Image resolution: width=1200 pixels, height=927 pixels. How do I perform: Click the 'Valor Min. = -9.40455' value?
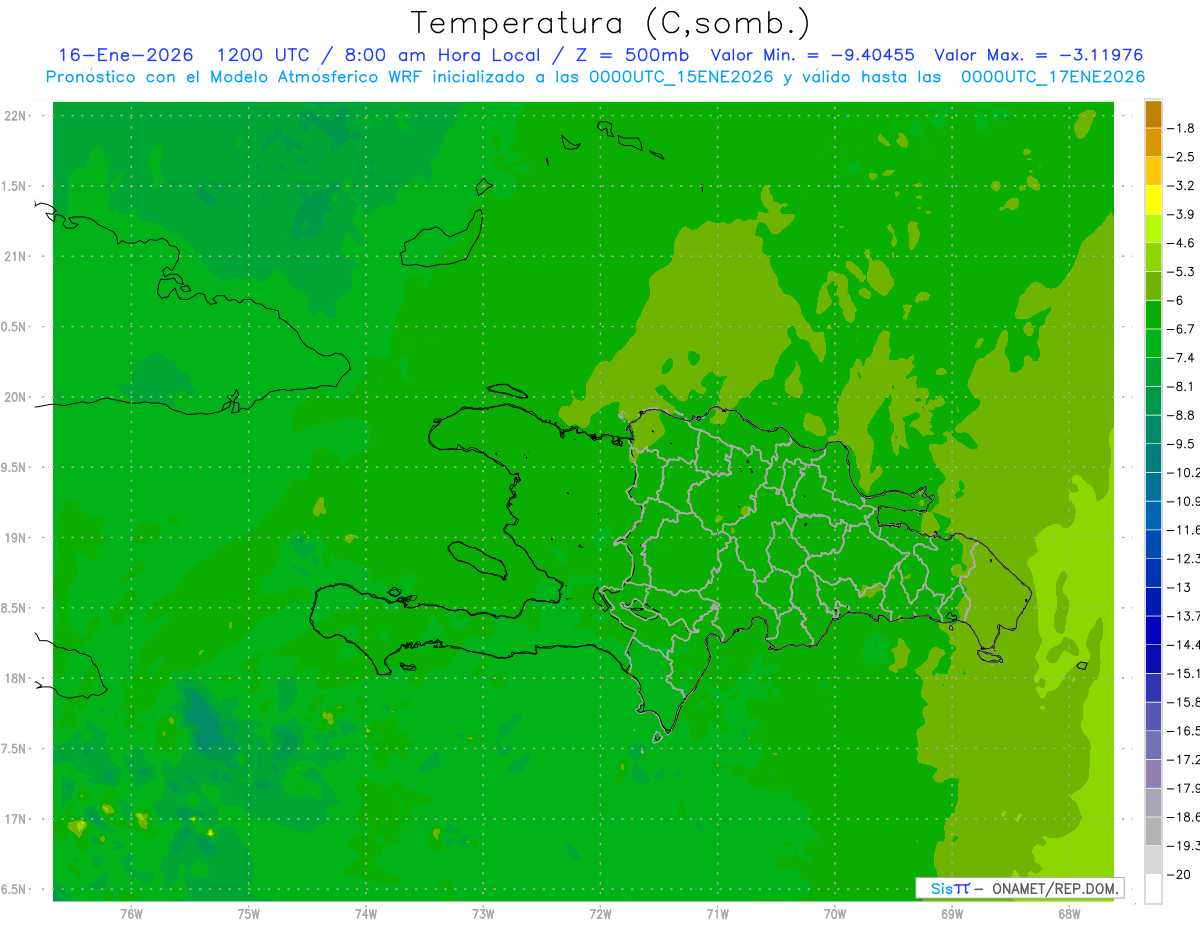pos(812,55)
